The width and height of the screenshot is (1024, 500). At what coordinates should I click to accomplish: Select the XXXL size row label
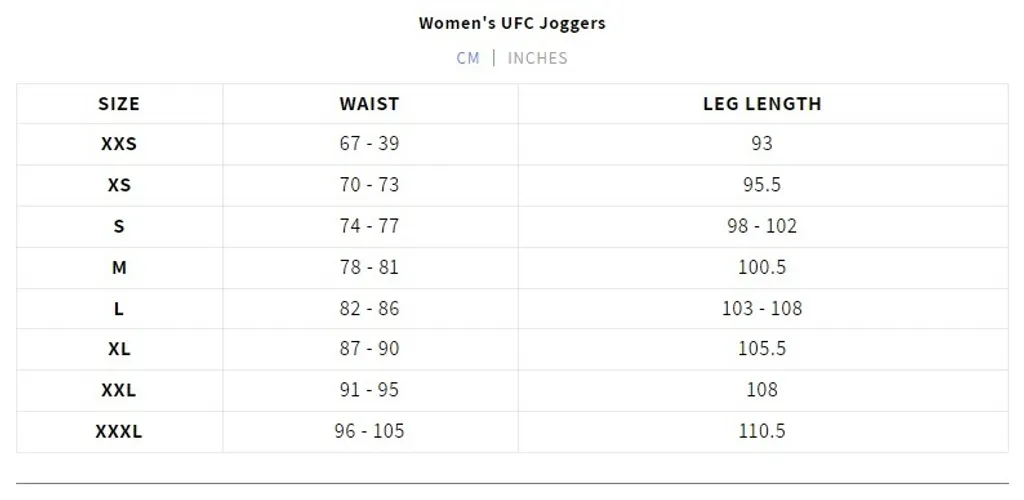pos(119,432)
